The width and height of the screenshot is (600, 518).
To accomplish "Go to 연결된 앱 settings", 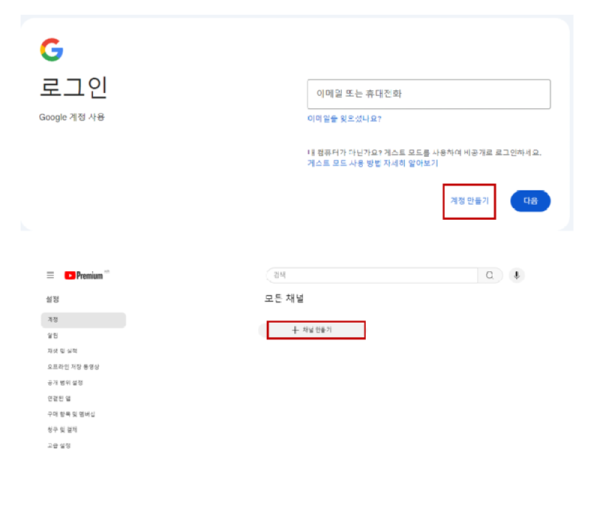I will point(59,398).
